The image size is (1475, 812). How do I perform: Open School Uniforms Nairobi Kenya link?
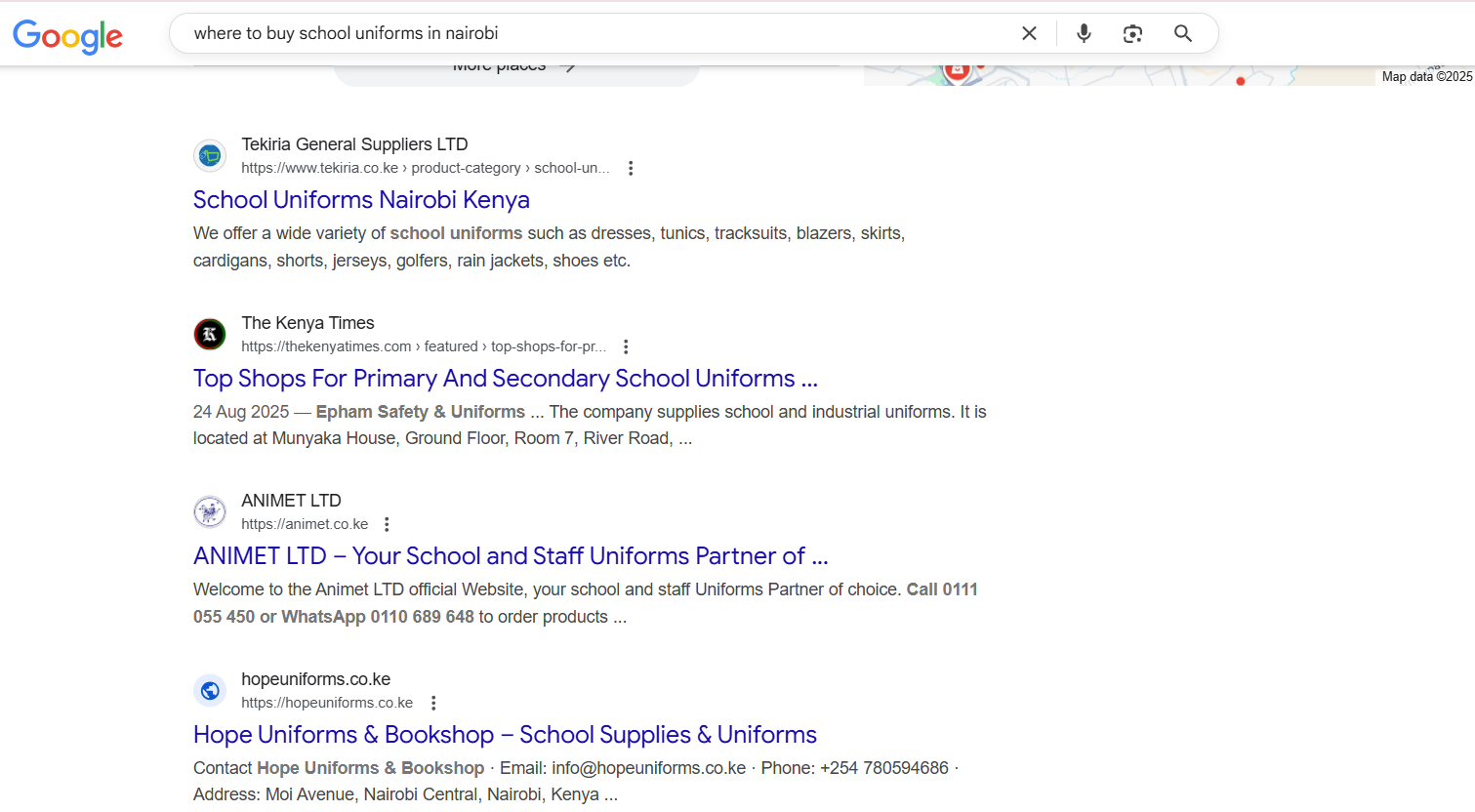pos(361,200)
